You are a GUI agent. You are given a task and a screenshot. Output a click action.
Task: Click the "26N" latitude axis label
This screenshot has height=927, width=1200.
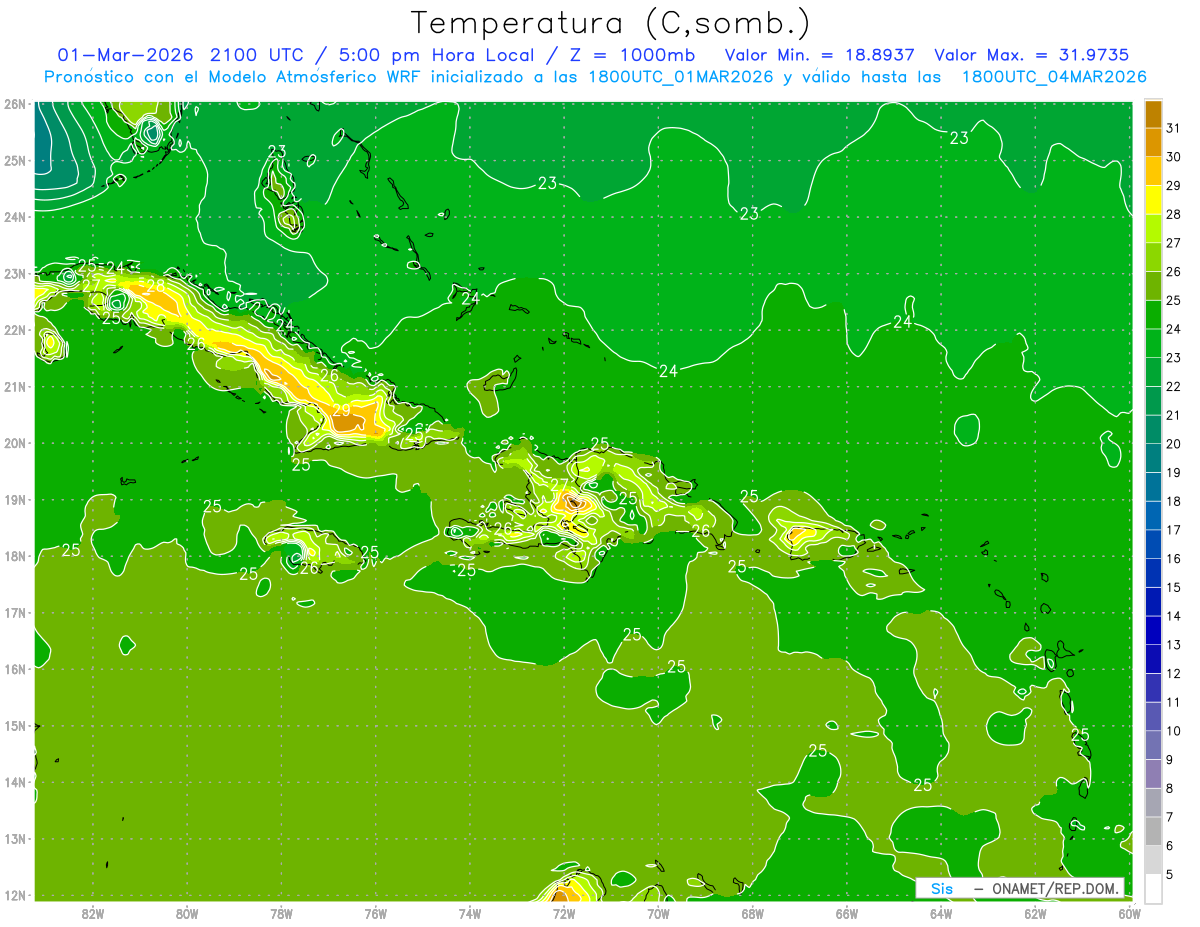pyautogui.click(x=14, y=104)
